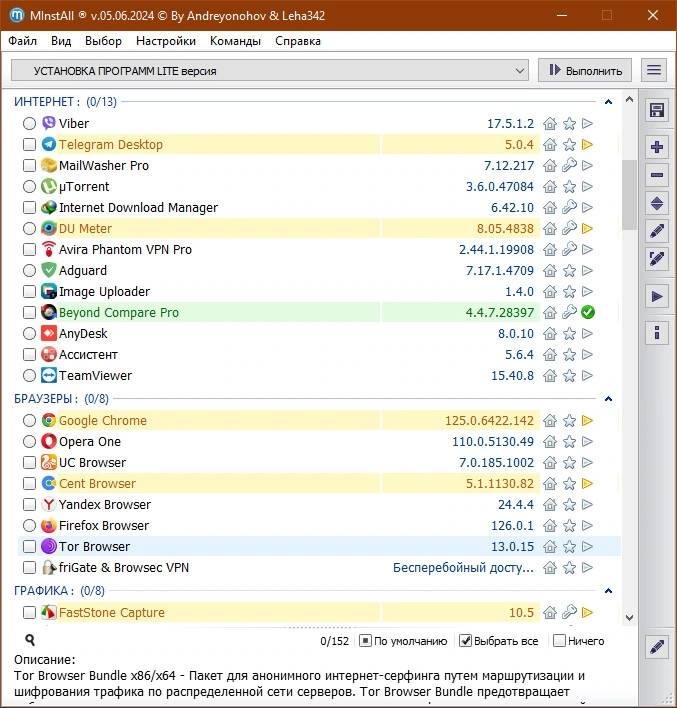Check the MailWasher Pro checkbox
This screenshot has height=708, width=677.
29,165
